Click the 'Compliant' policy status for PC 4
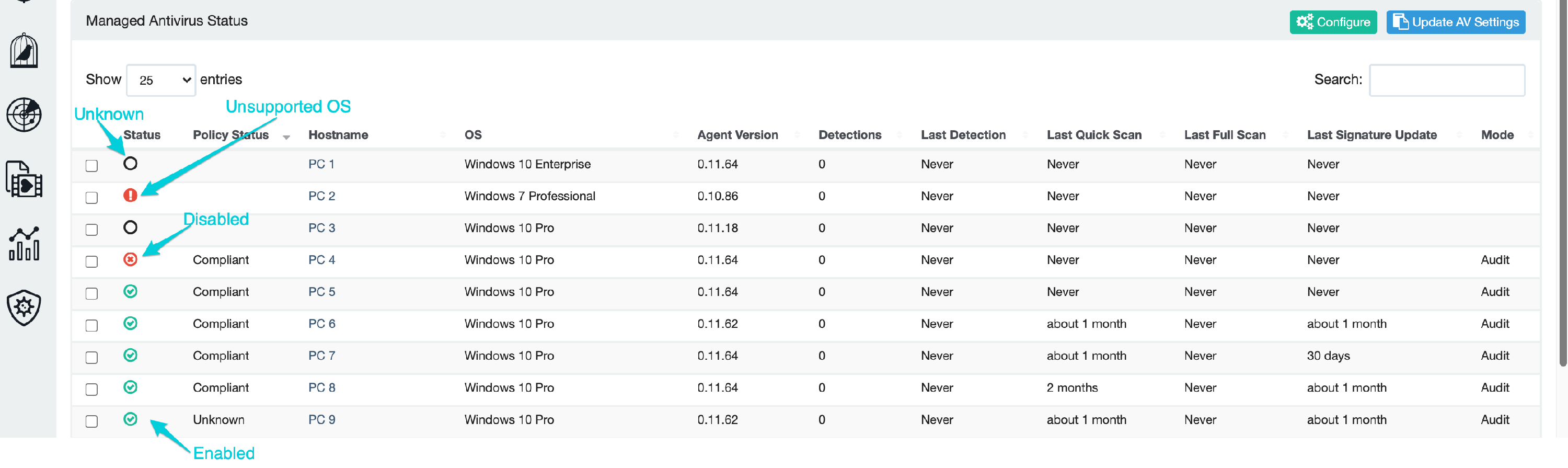The width and height of the screenshot is (1568, 468). click(x=221, y=260)
